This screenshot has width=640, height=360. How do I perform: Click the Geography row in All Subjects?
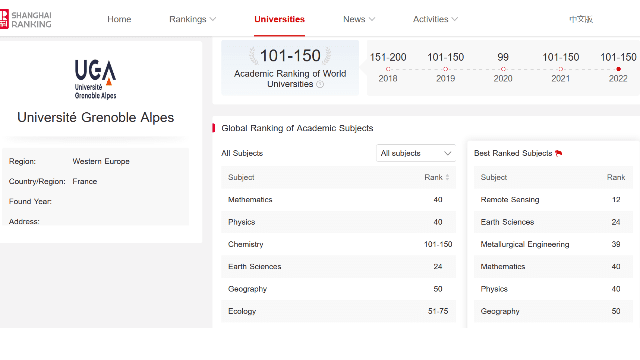coord(338,289)
